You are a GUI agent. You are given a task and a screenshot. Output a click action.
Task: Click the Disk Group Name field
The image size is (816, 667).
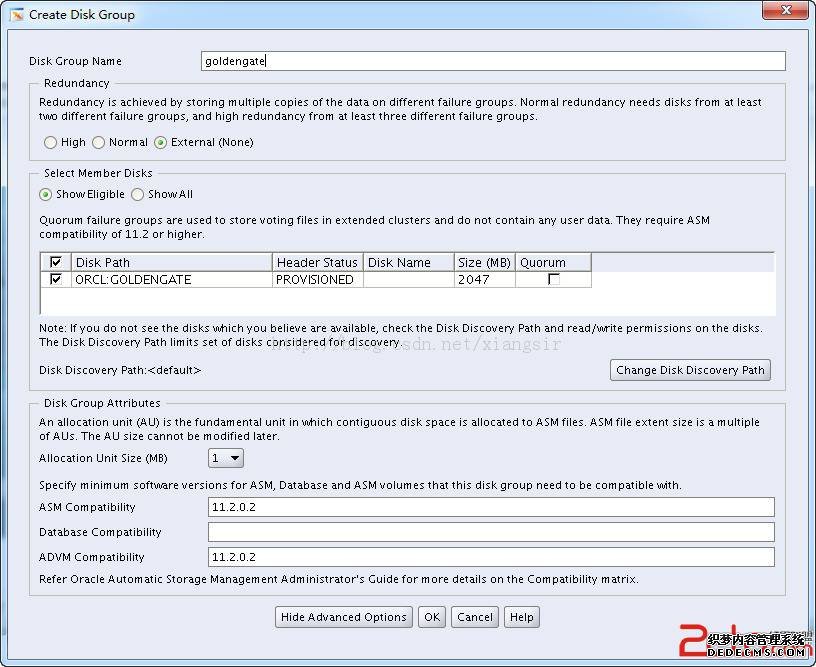(x=493, y=61)
